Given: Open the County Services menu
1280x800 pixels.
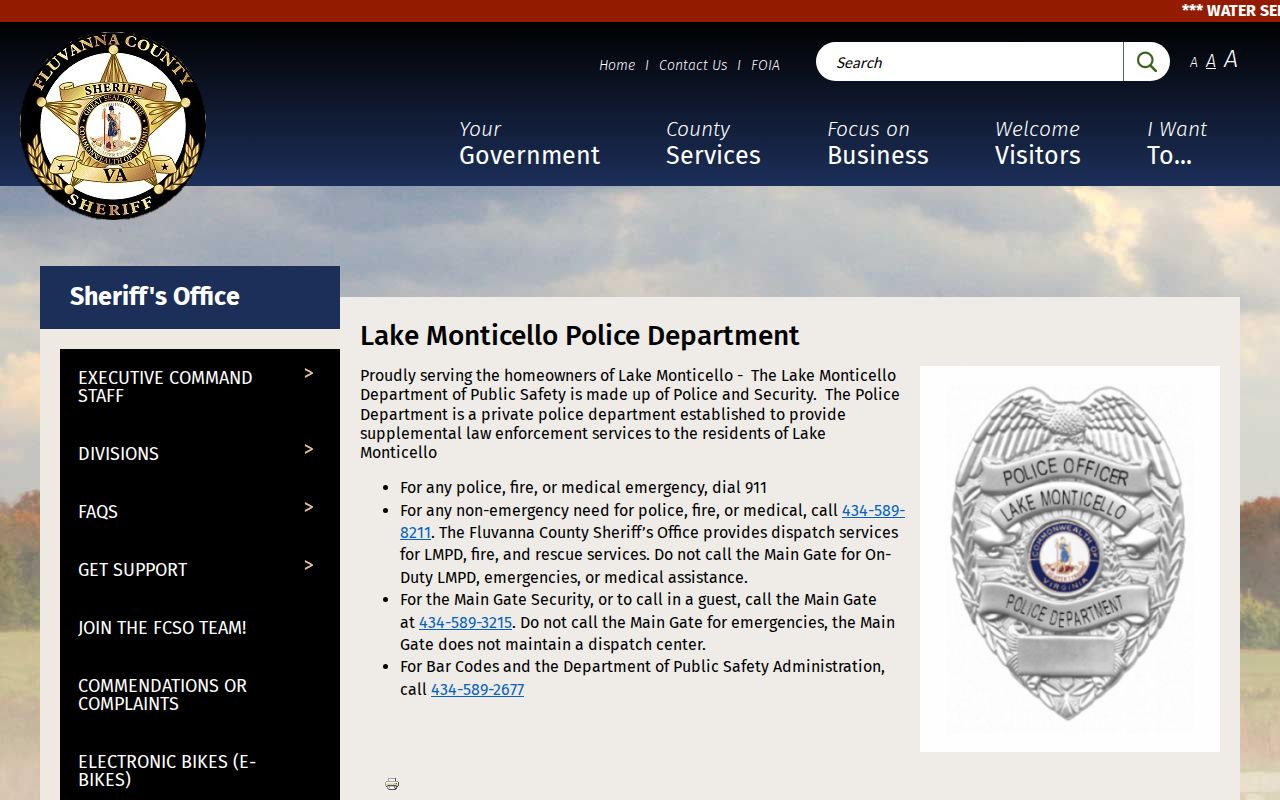Looking at the screenshot, I should pyautogui.click(x=713, y=143).
